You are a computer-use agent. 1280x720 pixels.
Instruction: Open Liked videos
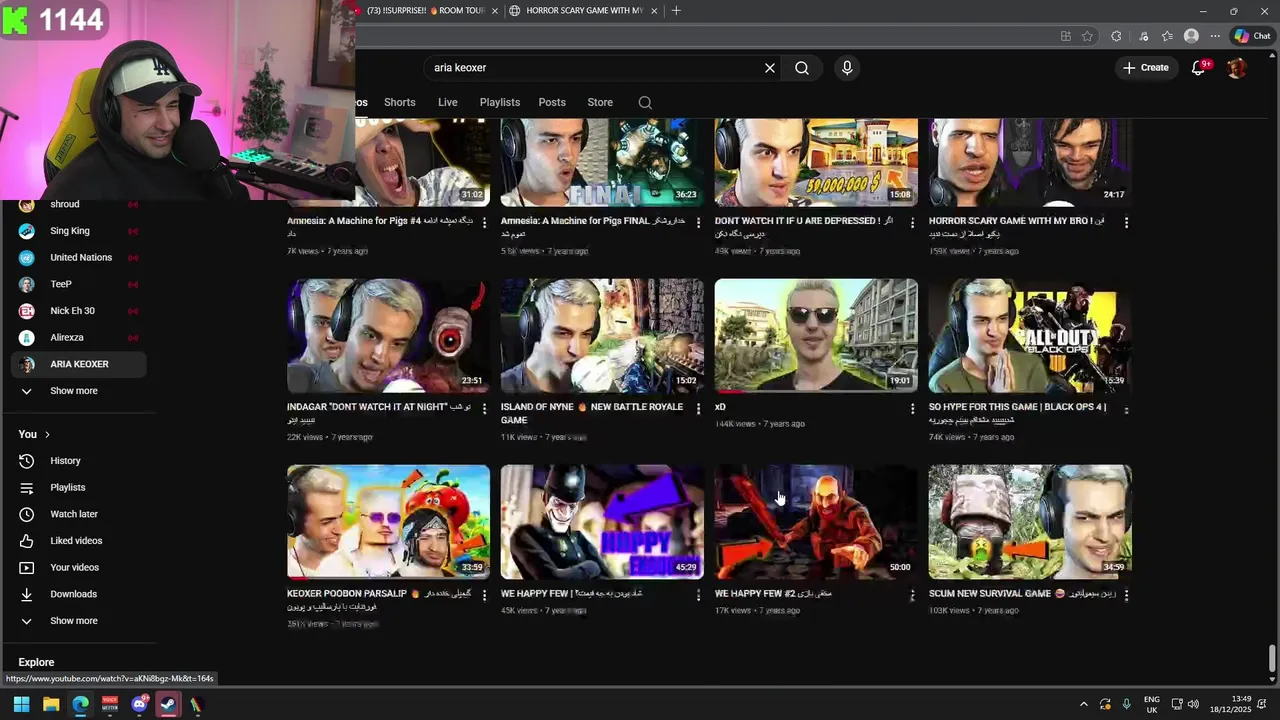click(x=79, y=541)
